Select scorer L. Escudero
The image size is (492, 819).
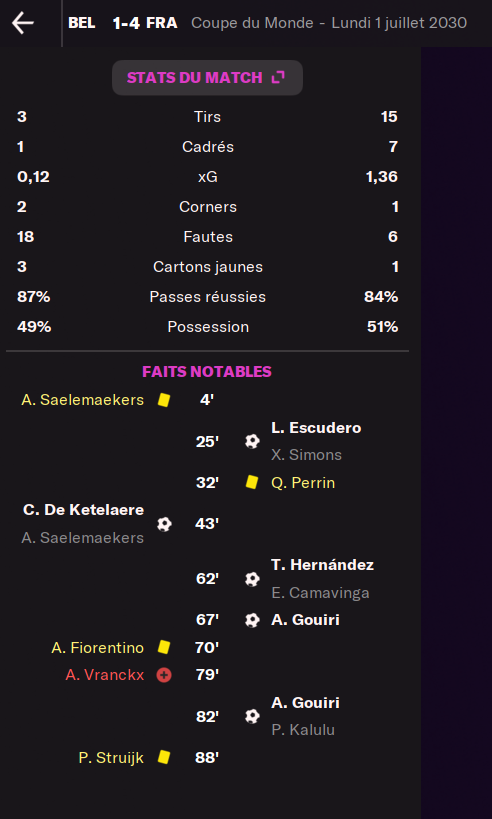[316, 428]
